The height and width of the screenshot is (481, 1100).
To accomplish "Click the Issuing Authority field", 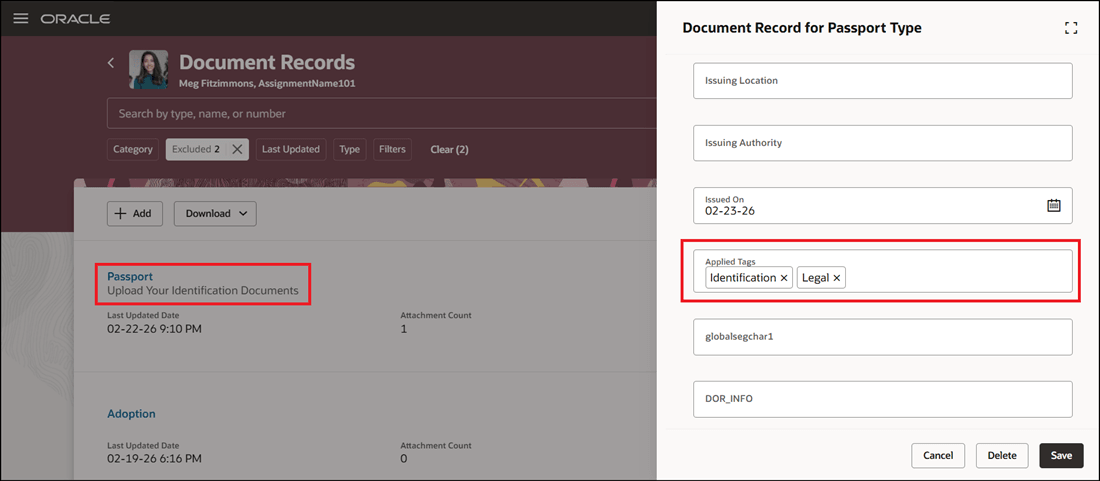I will point(883,143).
